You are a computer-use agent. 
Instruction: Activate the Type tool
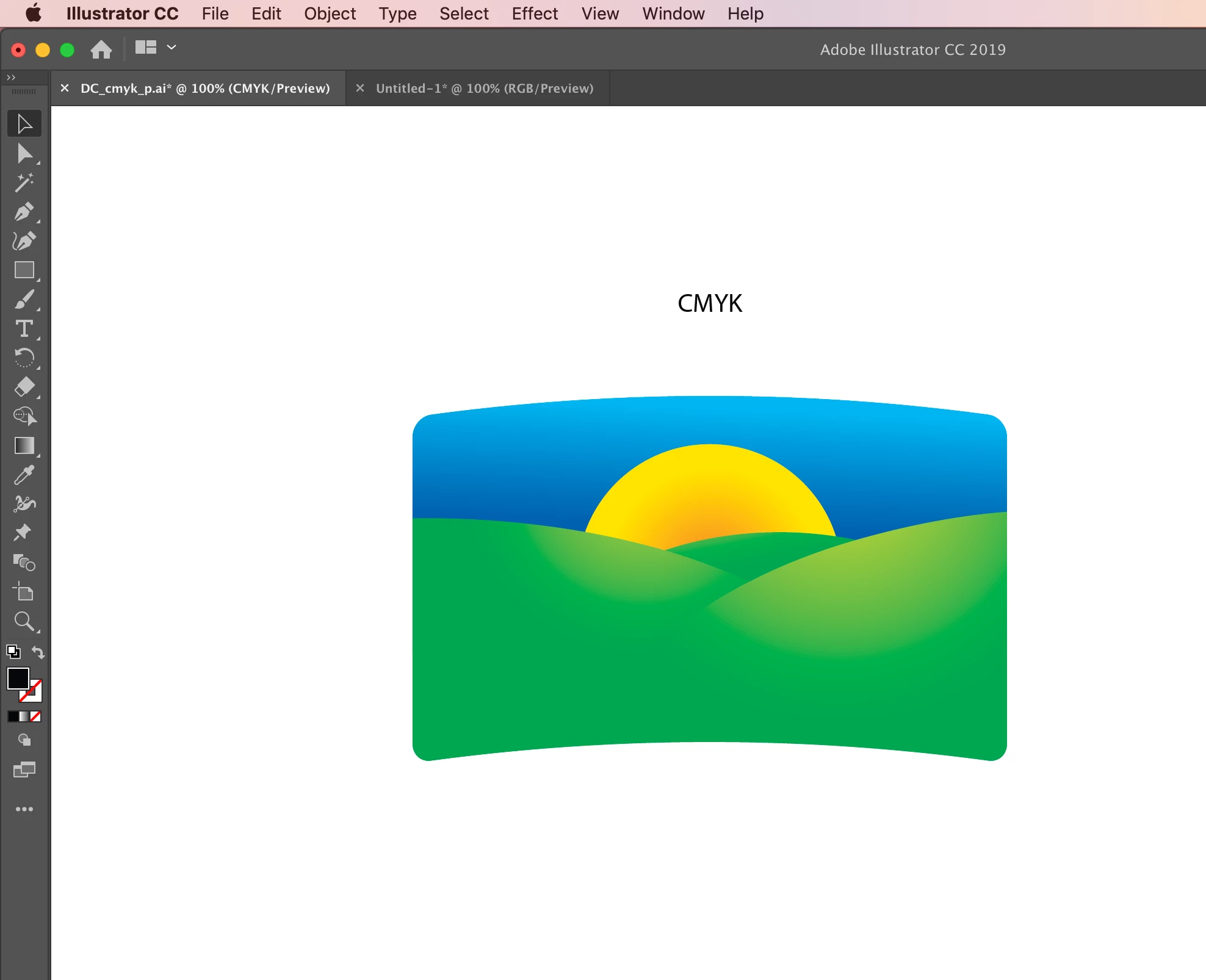pos(24,329)
